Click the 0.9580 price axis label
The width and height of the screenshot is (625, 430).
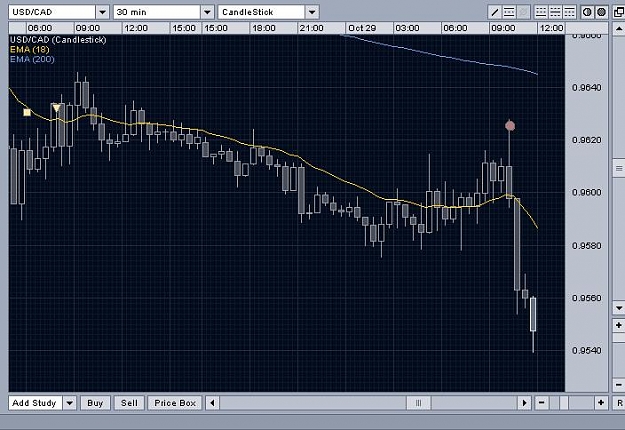coord(586,246)
